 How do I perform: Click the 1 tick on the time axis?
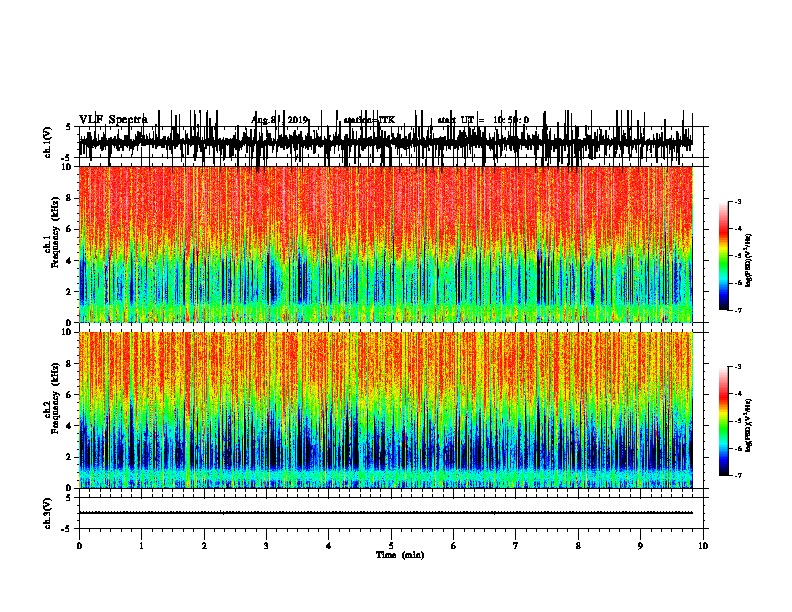[x=141, y=545]
